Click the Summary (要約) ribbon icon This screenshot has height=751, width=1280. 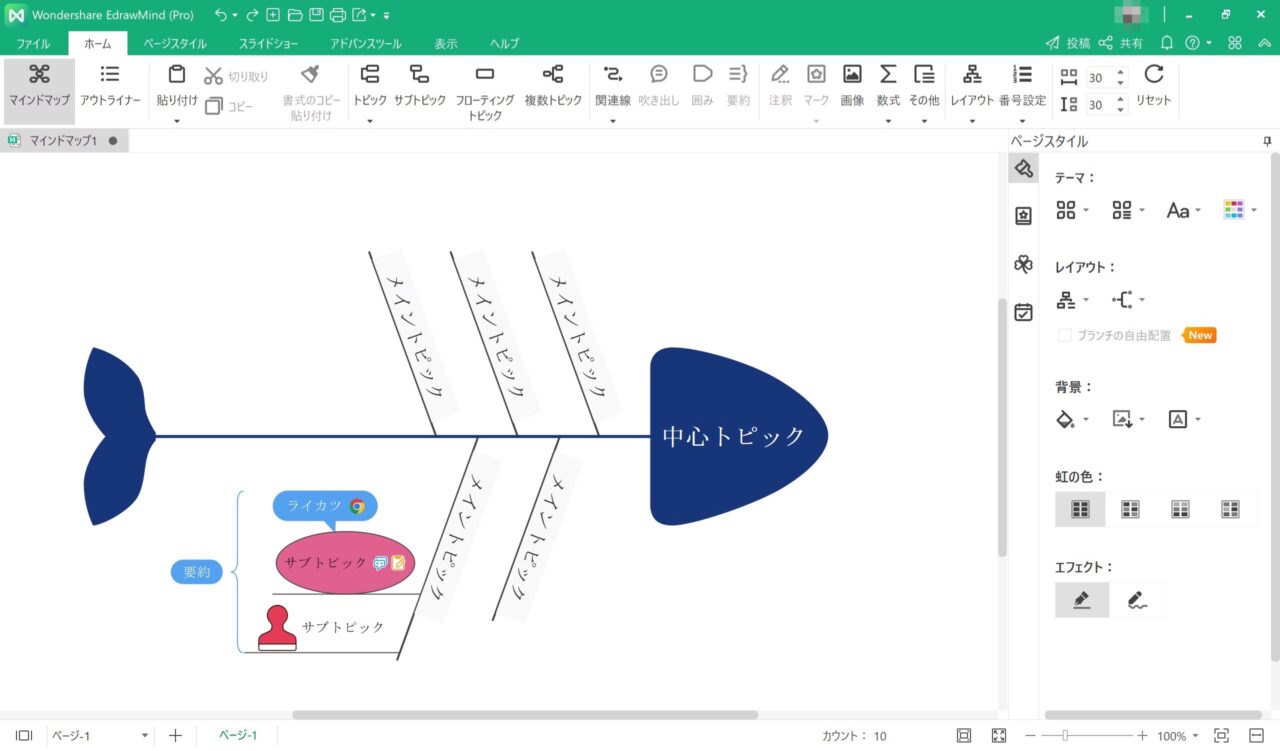(x=738, y=75)
